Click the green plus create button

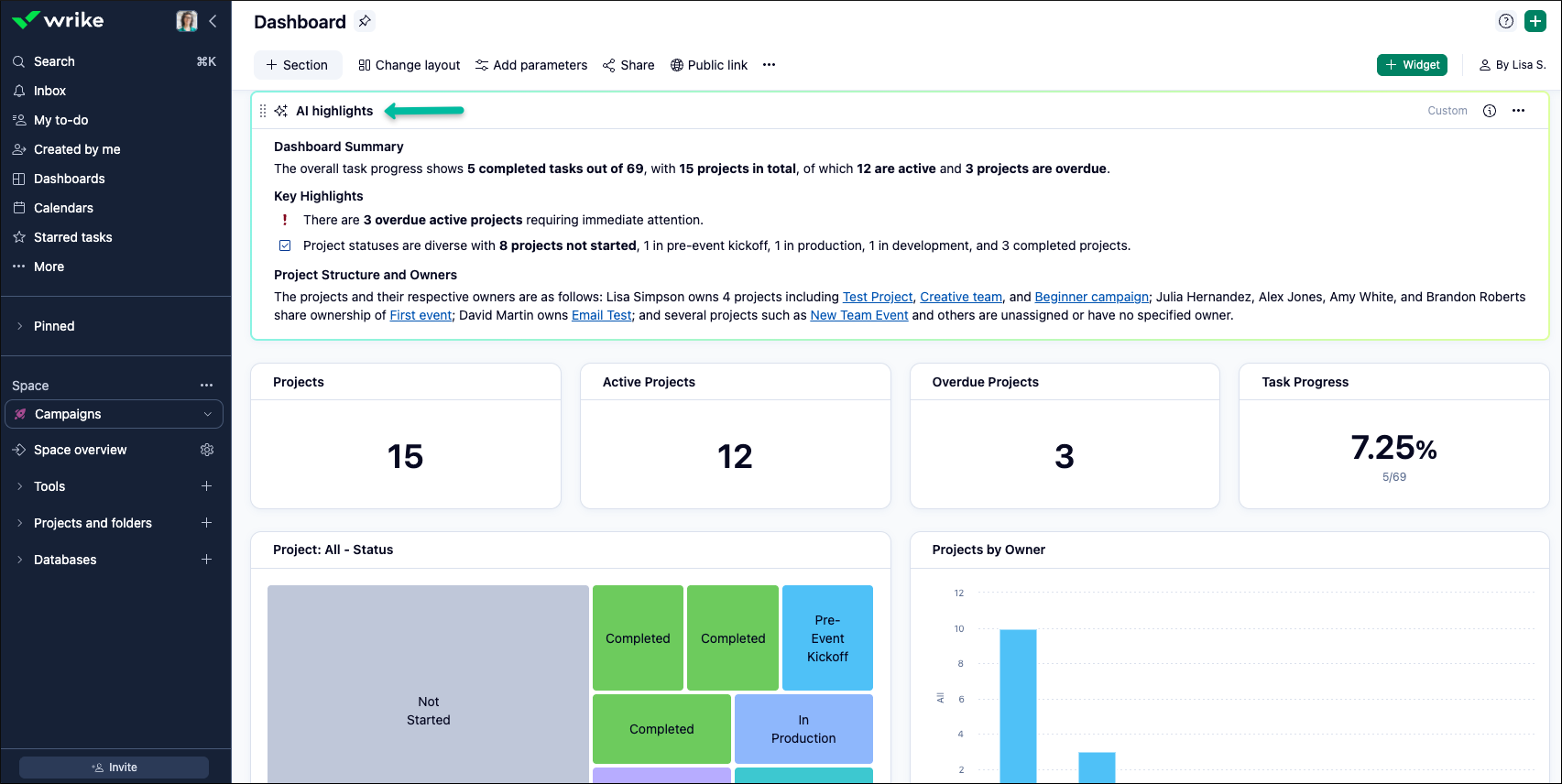[1535, 21]
